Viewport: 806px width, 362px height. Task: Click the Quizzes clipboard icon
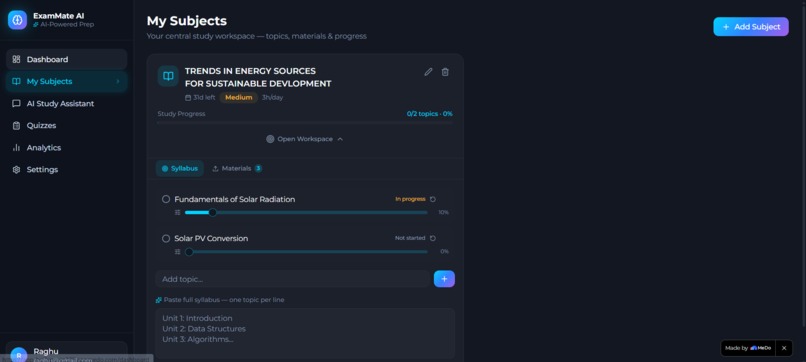[x=16, y=125]
